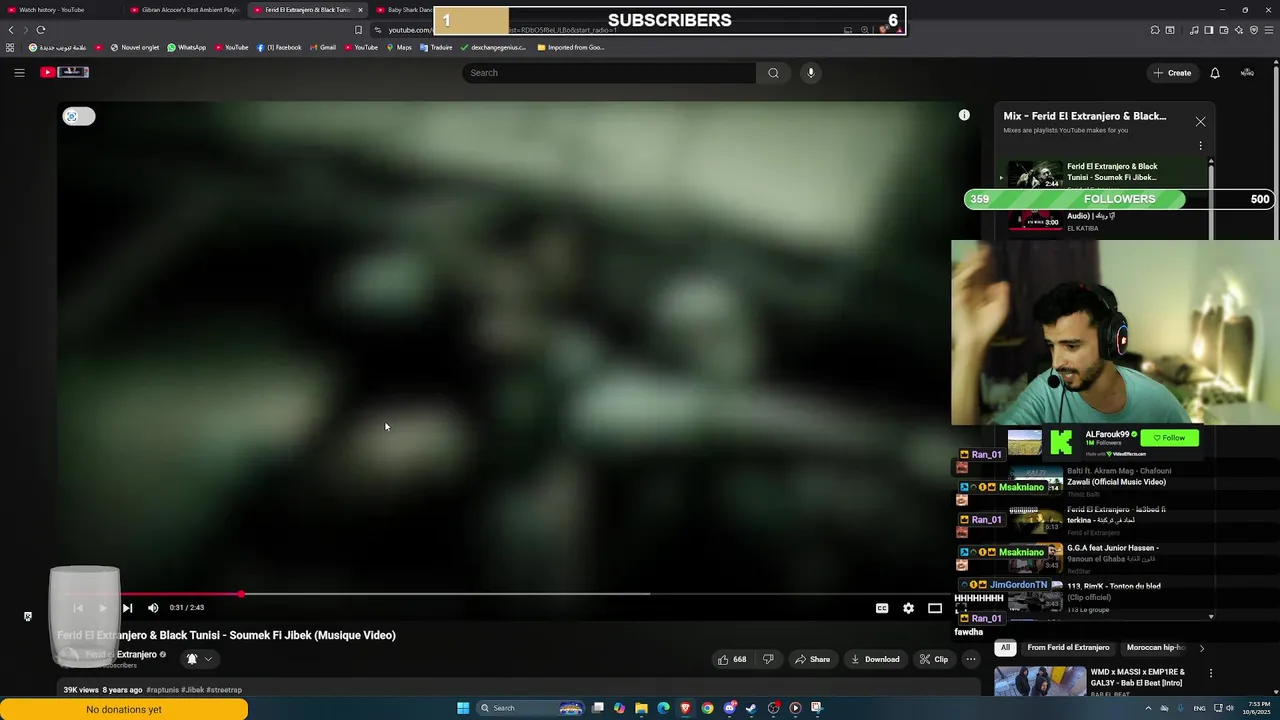Screen dimensions: 1280x720
Task: Play first Mix item Ferid El Extranjero thumbnail
Action: click(1035, 175)
